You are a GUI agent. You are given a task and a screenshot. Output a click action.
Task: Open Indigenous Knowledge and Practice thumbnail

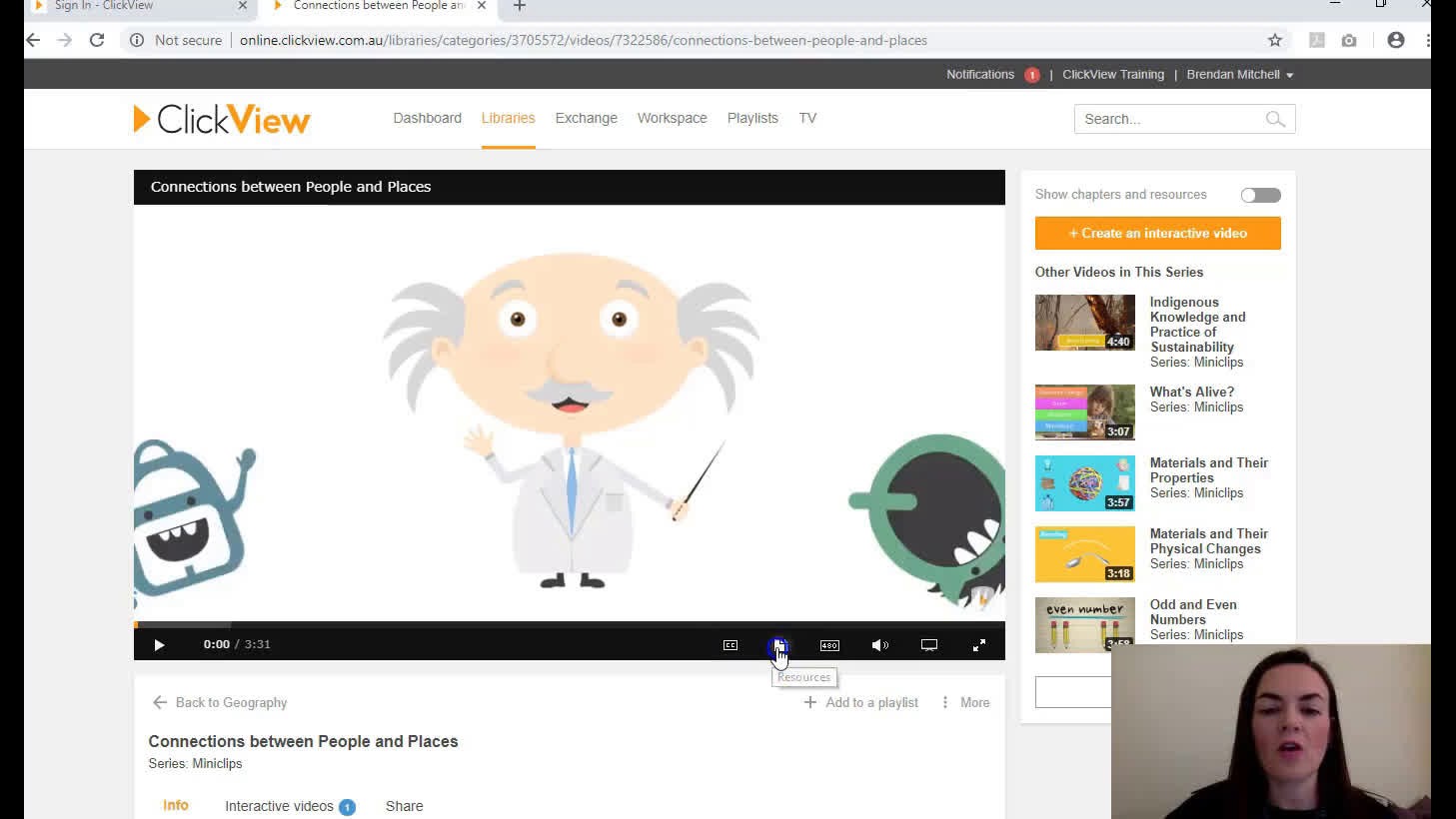[x=1084, y=323]
